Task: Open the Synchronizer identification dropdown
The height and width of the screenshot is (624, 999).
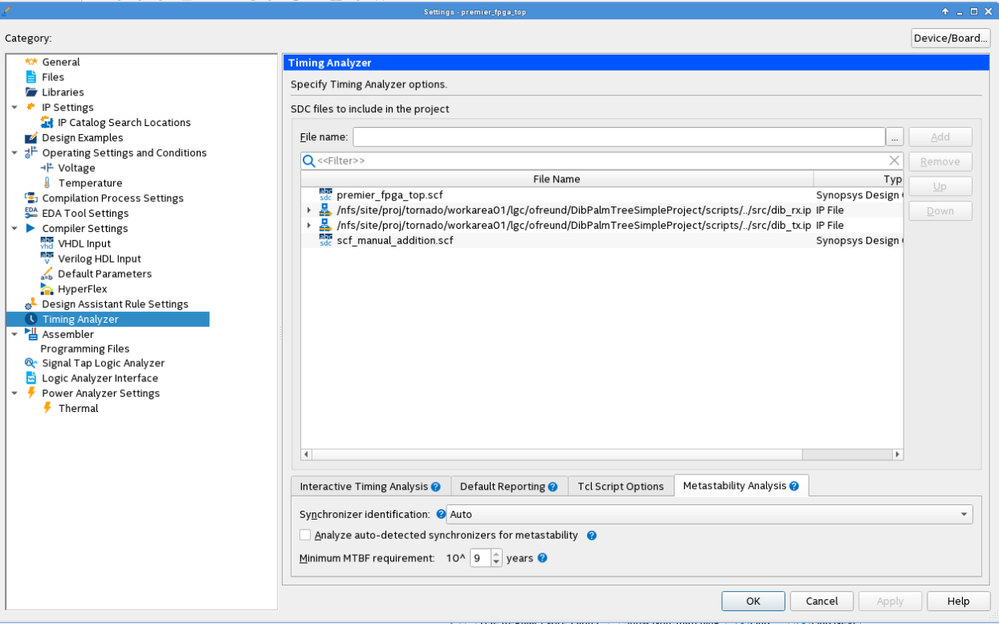Action: (x=709, y=514)
